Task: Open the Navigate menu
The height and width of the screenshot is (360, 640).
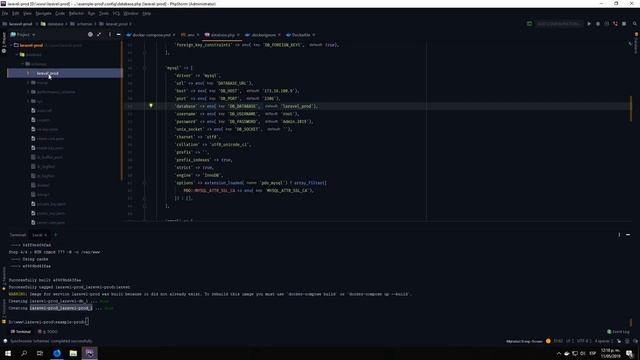Action: [x=43, y=13]
